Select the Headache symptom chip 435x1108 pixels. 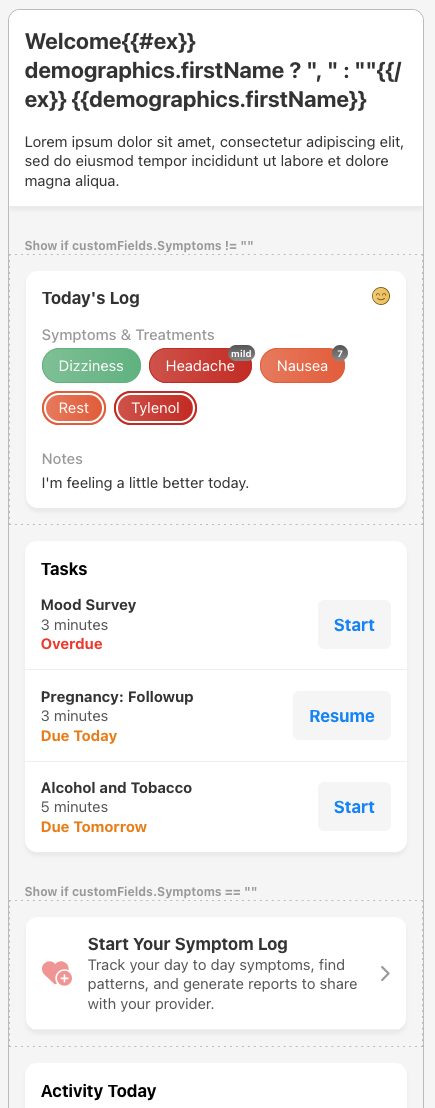(200, 366)
